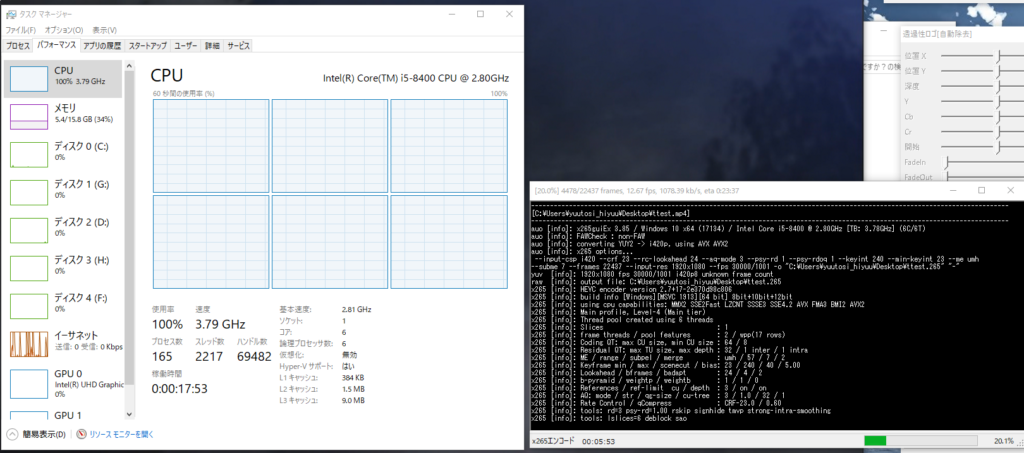Viewport: 1024px width, 453px height.
Task: Click the sidebar scrollbar down arrow
Action: point(129,414)
